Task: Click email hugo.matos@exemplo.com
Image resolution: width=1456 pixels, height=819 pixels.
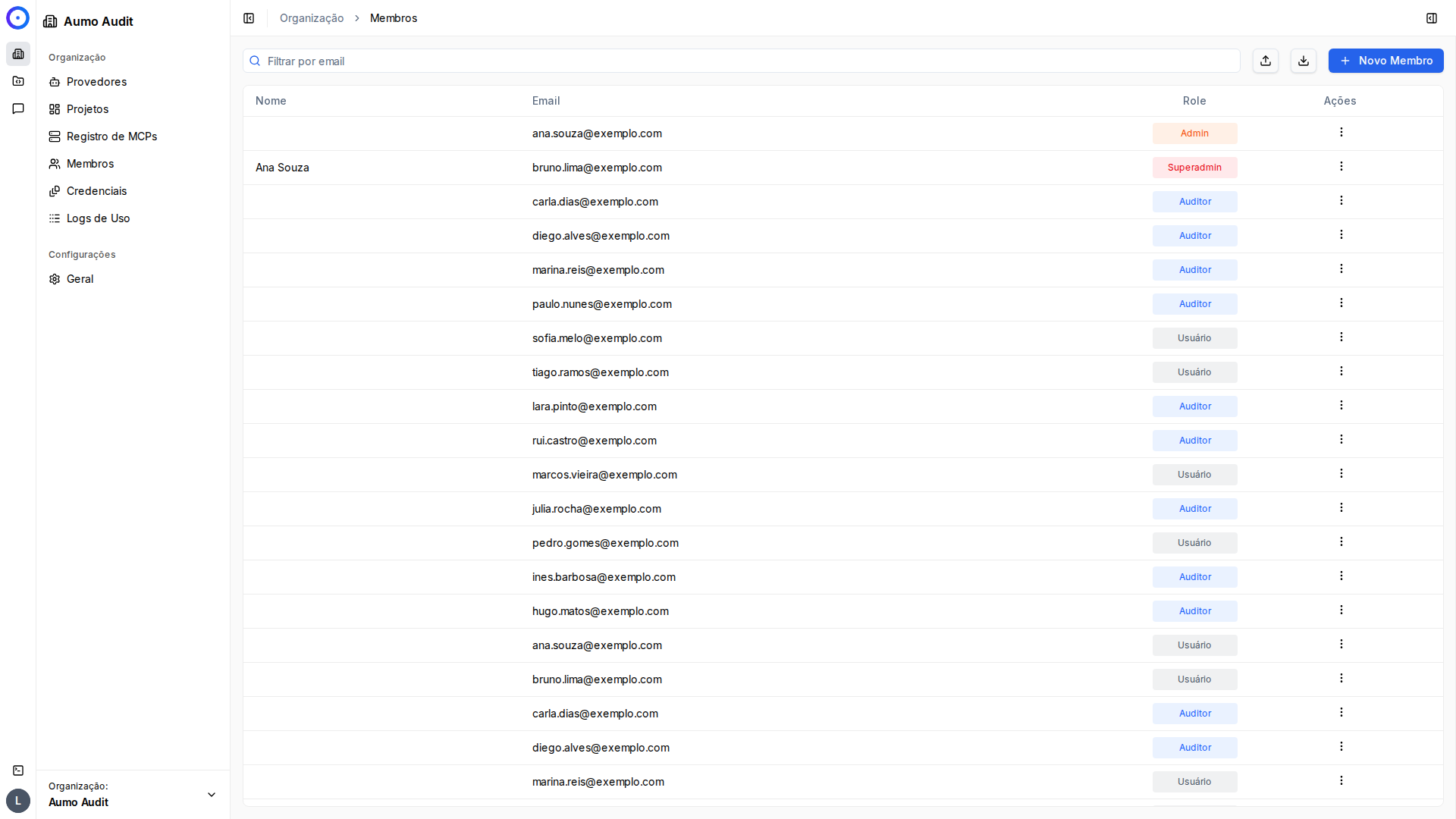Action: [601, 611]
